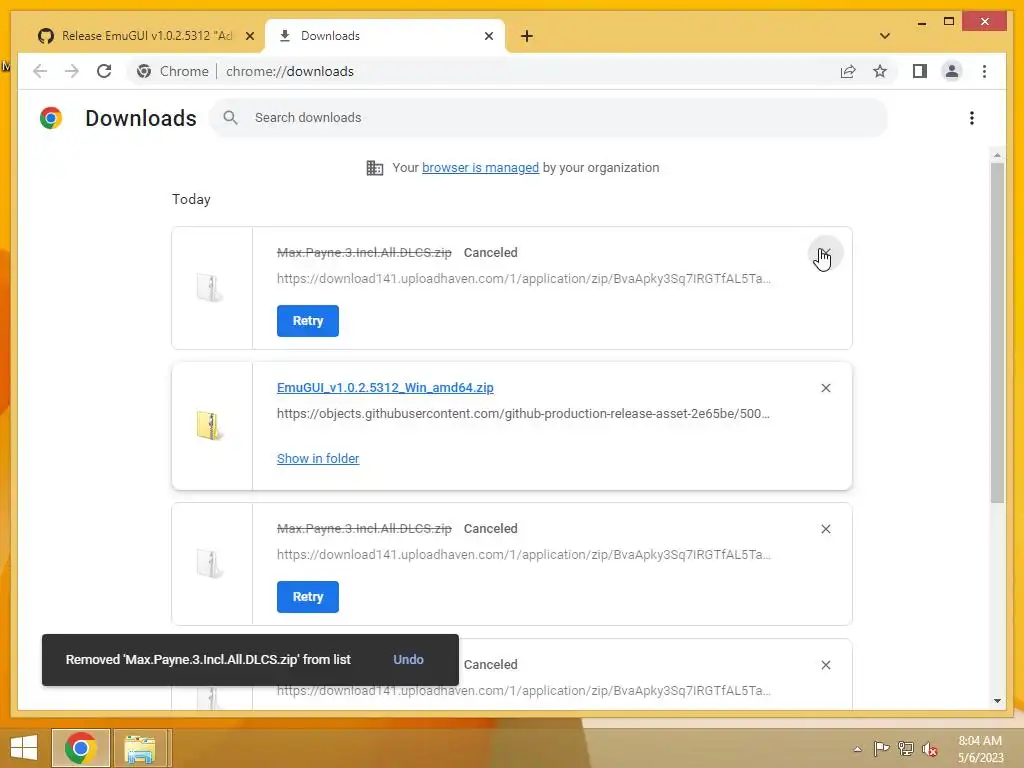The height and width of the screenshot is (768, 1024).
Task: Open the EmuGUI_v1.0.2.5312_Win_amd64.zip file link
Action: pyautogui.click(x=385, y=387)
